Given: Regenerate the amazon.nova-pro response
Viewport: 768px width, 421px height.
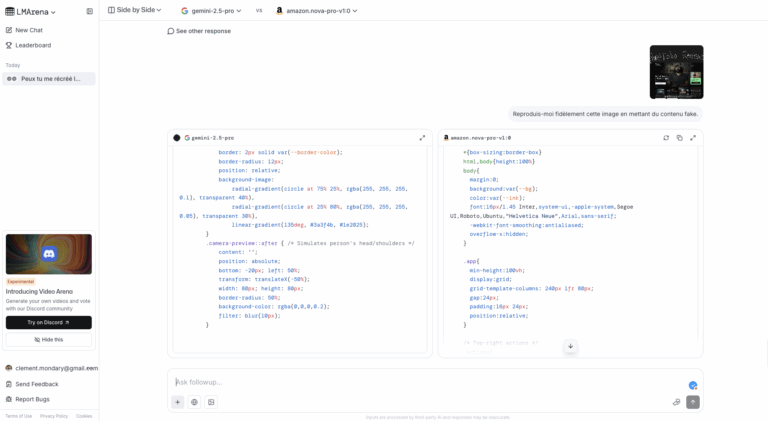Looking at the screenshot, I should (666, 138).
